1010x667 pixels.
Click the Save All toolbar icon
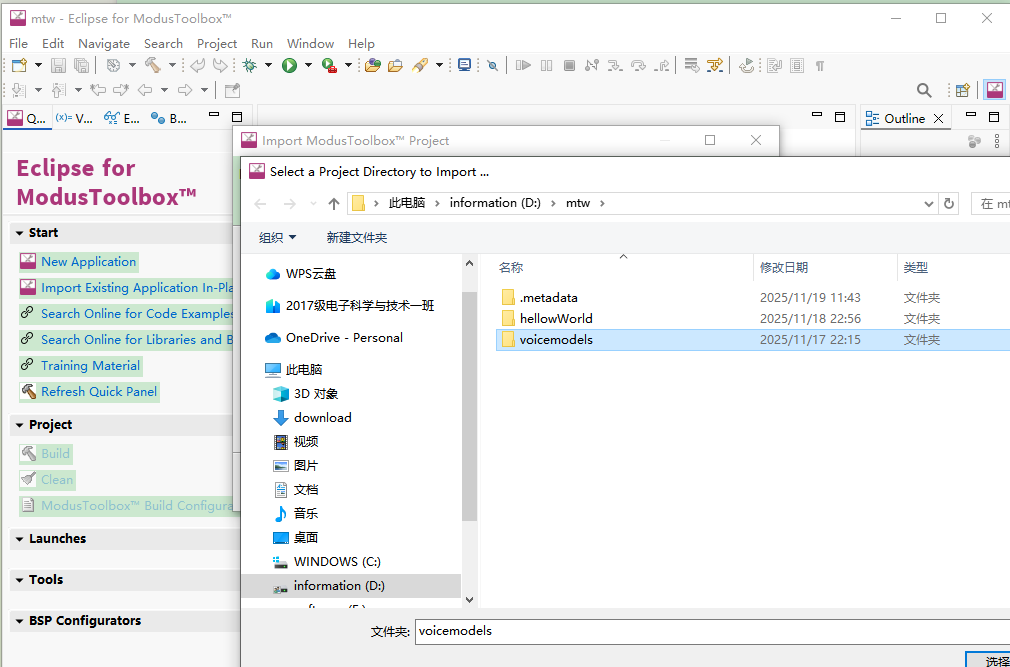coord(81,65)
